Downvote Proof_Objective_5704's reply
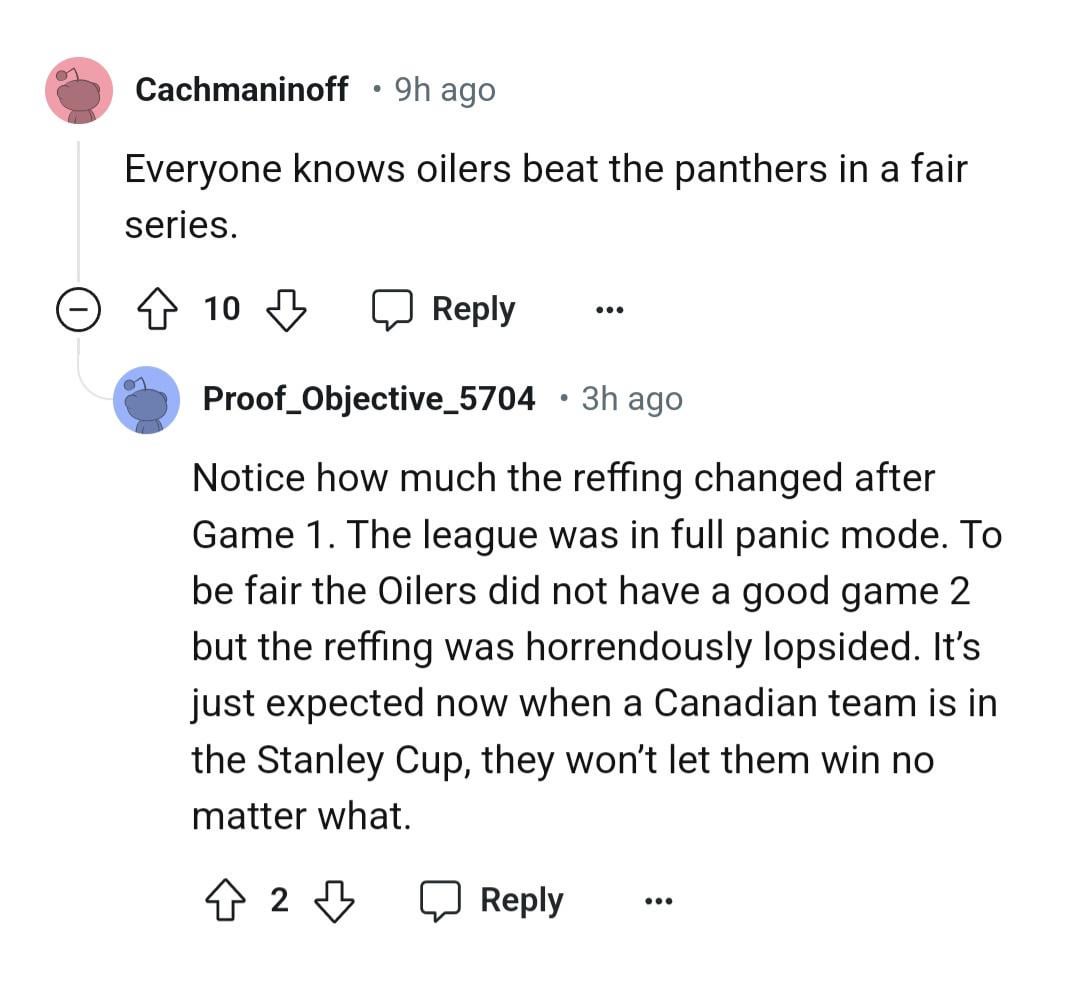Image resolution: width=1080 pixels, height=988 pixels. [x=335, y=901]
